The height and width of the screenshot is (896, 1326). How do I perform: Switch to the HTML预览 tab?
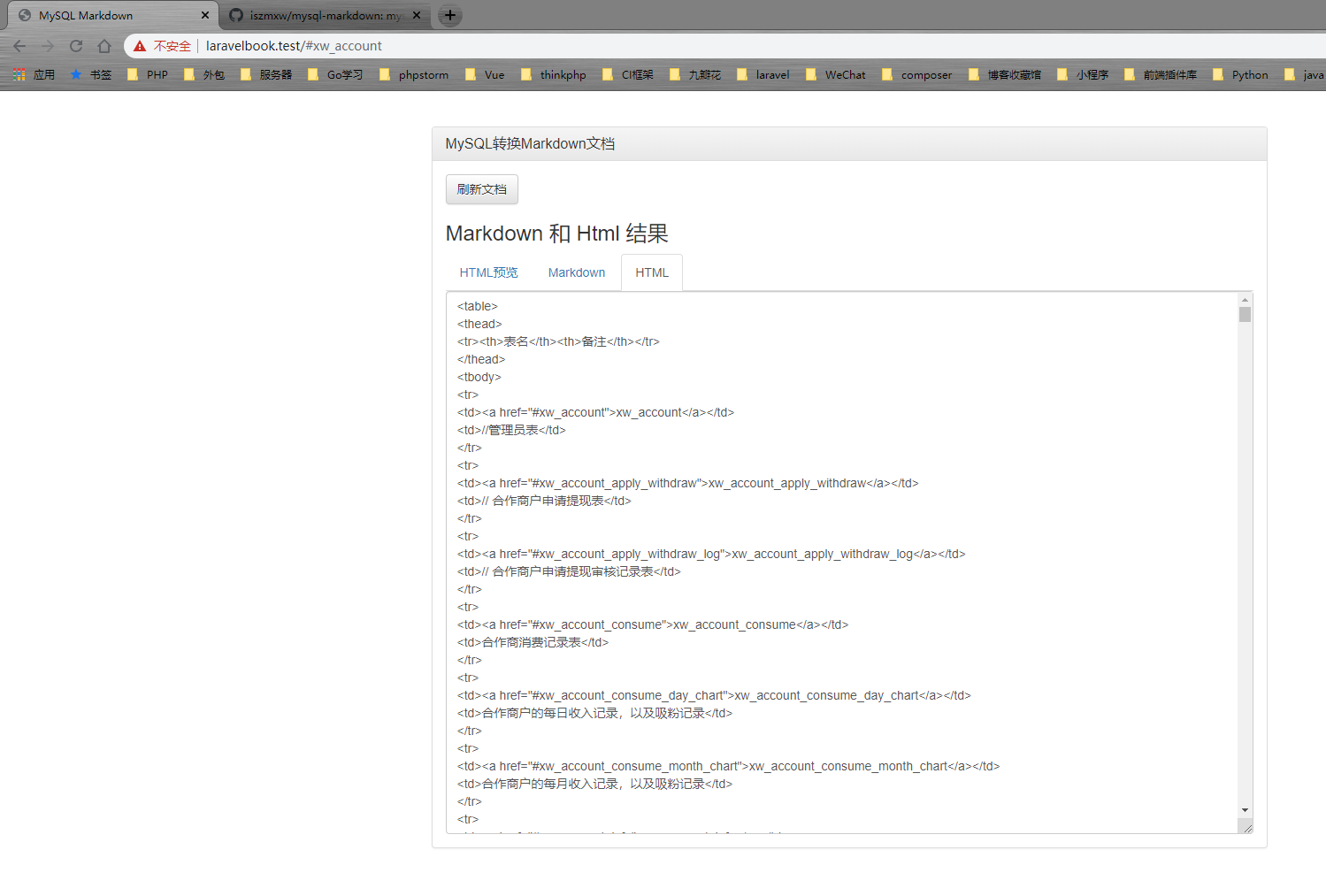tap(488, 272)
